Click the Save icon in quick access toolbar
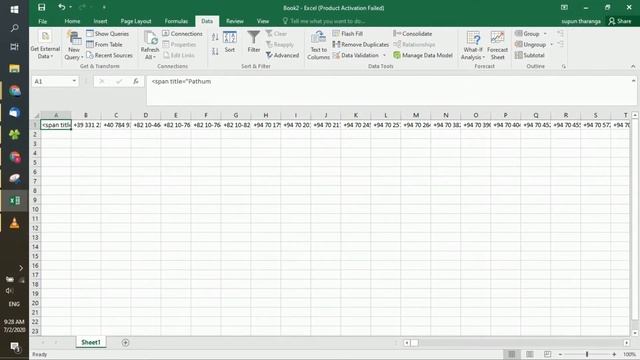640x360 pixels. (41, 7)
